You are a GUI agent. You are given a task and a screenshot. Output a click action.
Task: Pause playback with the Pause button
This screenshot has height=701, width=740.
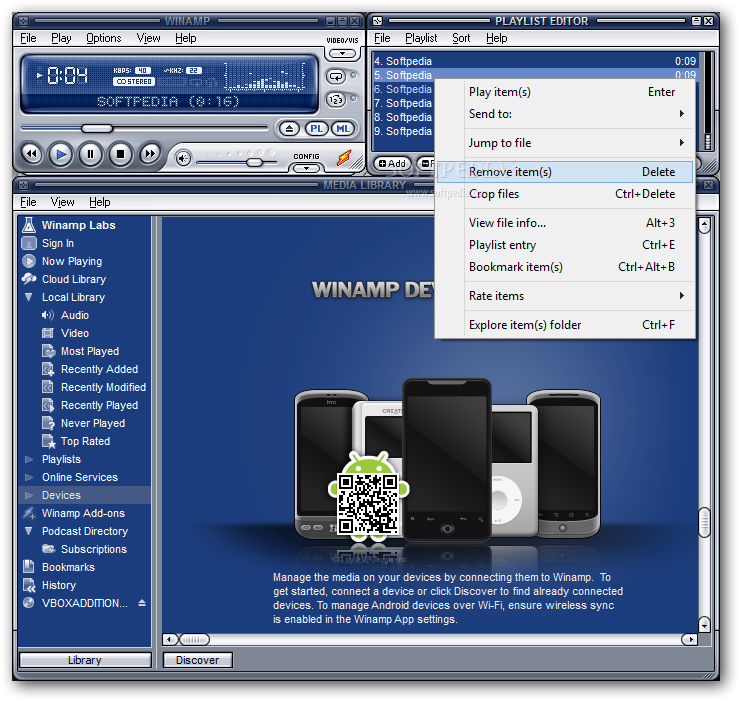tap(90, 154)
